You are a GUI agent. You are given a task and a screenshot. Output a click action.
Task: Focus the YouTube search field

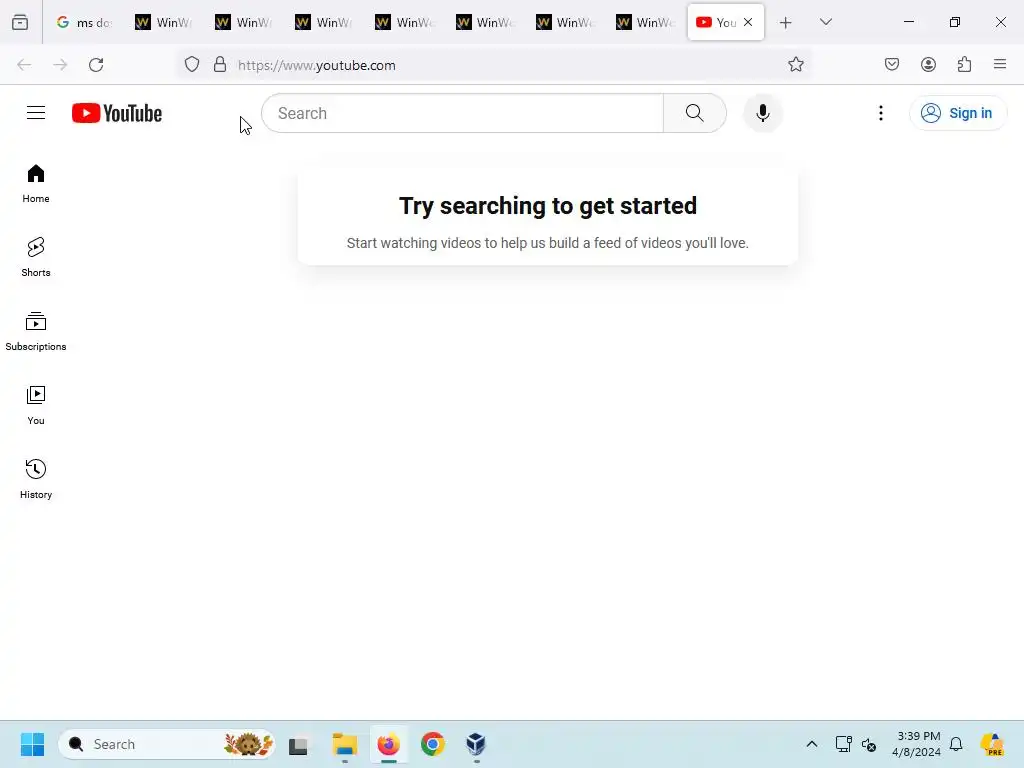point(463,113)
